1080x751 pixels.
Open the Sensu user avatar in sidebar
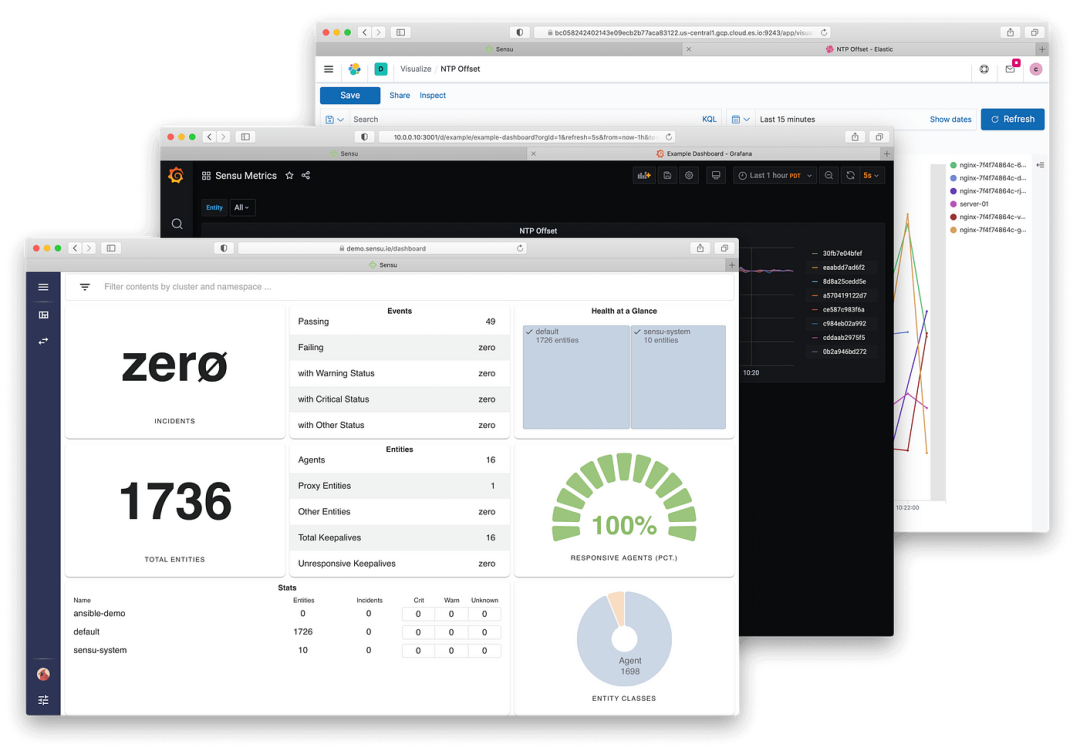tap(43, 674)
